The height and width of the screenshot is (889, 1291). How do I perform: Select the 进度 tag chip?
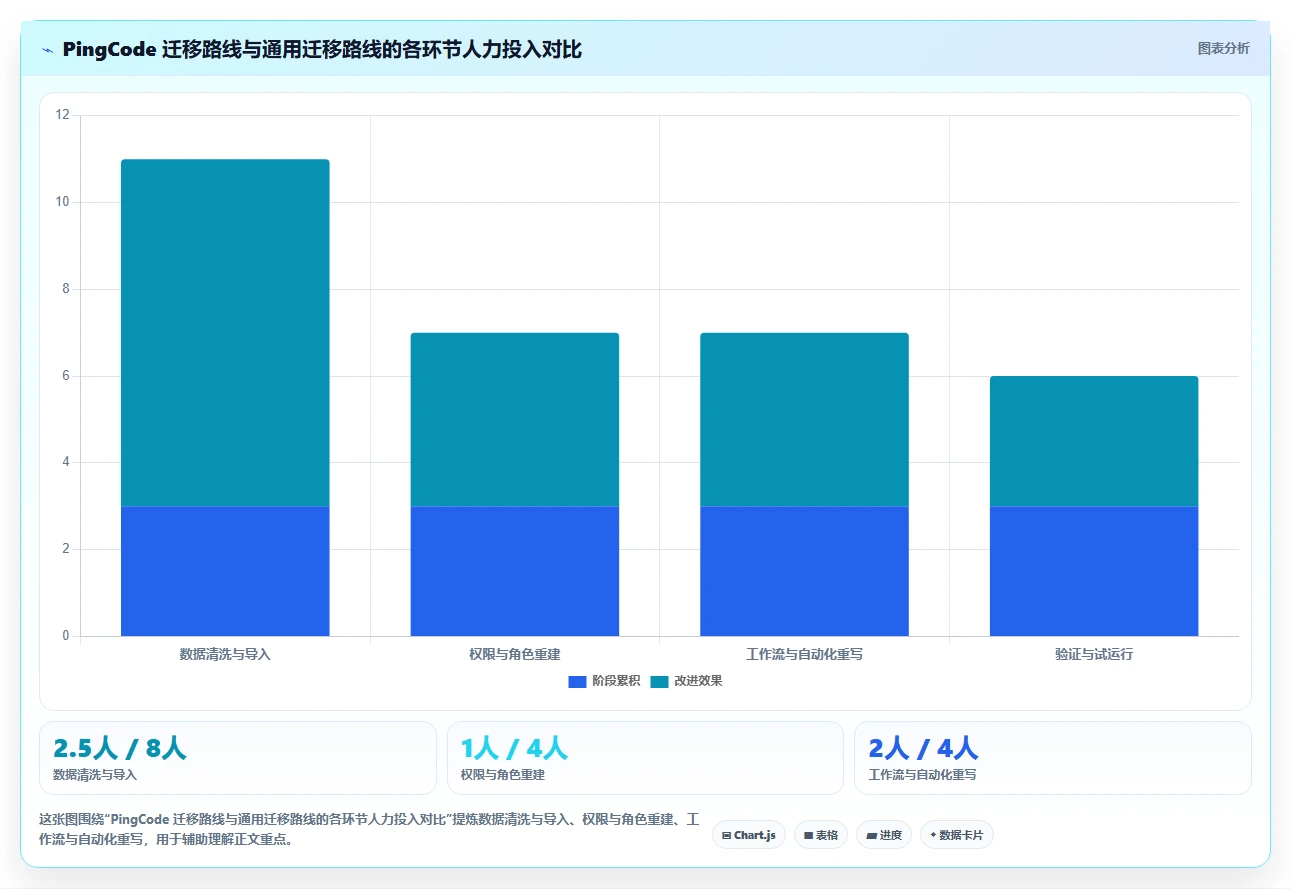[x=883, y=835]
